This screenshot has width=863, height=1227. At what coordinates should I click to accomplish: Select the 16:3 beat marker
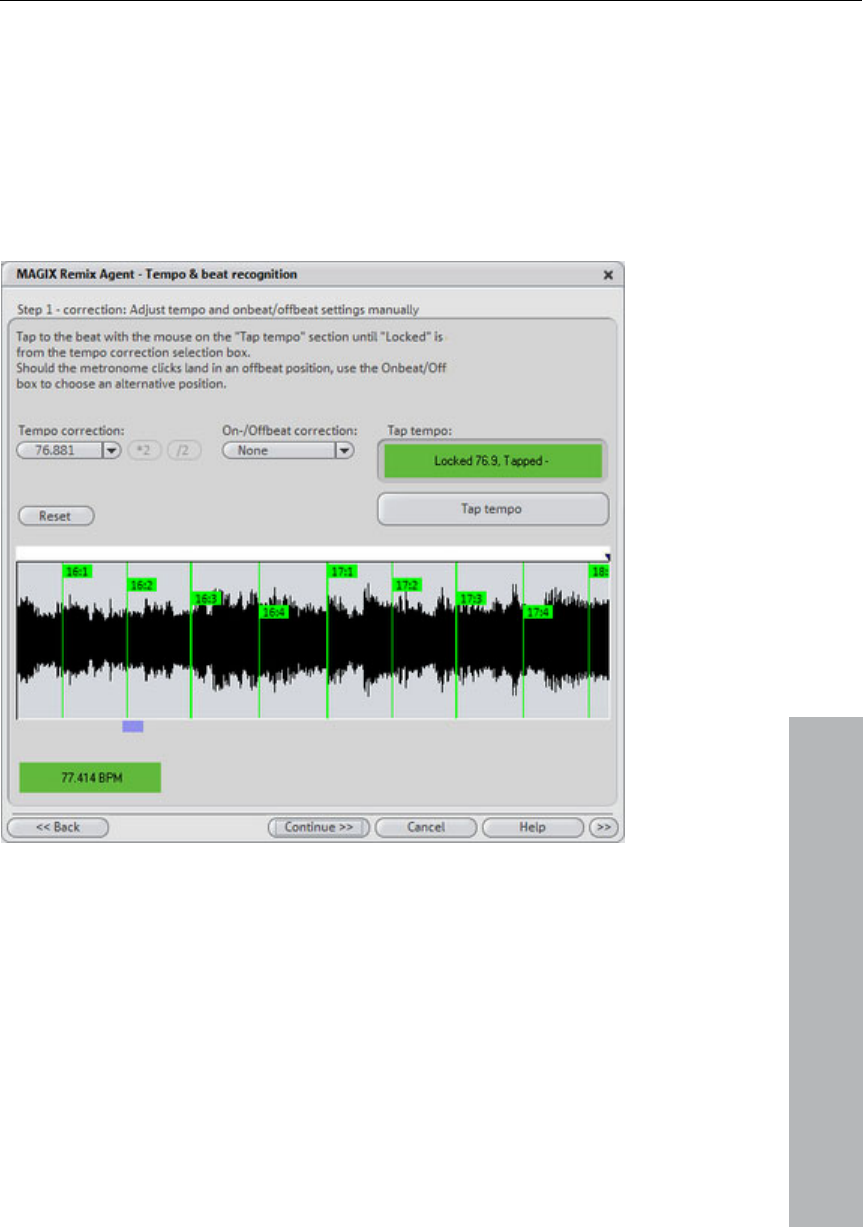(206, 599)
